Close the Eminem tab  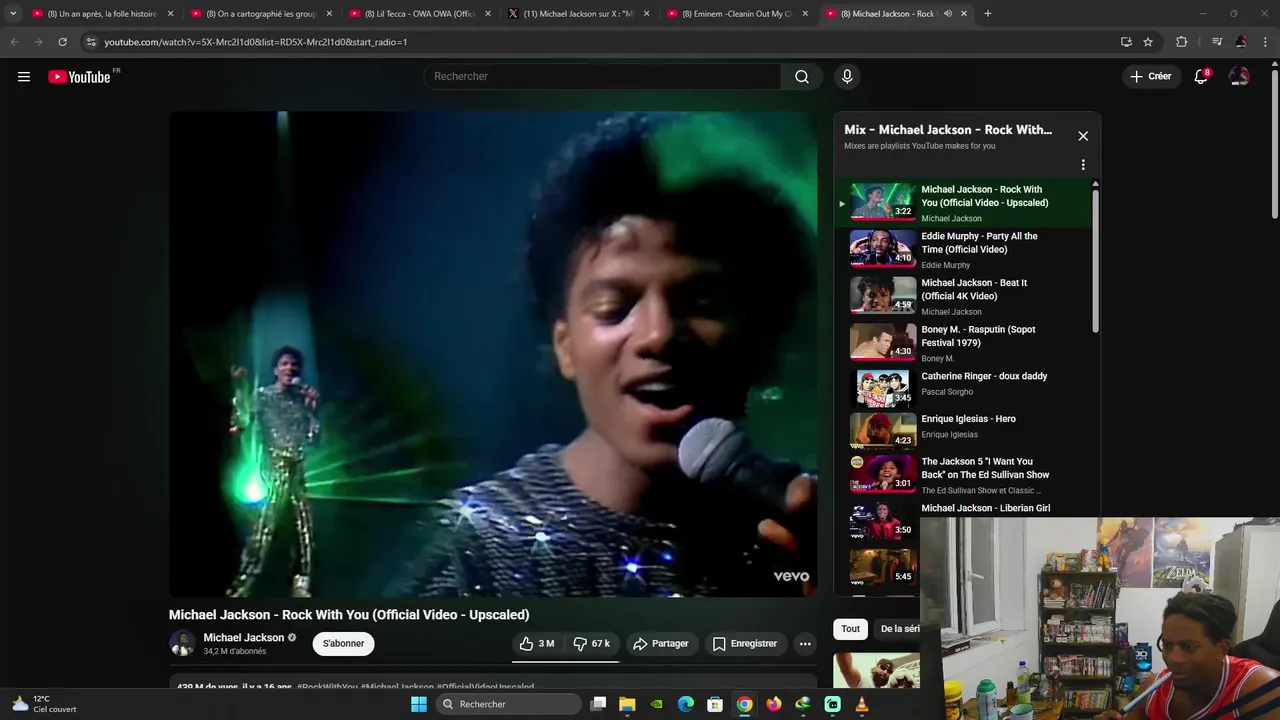[805, 14]
